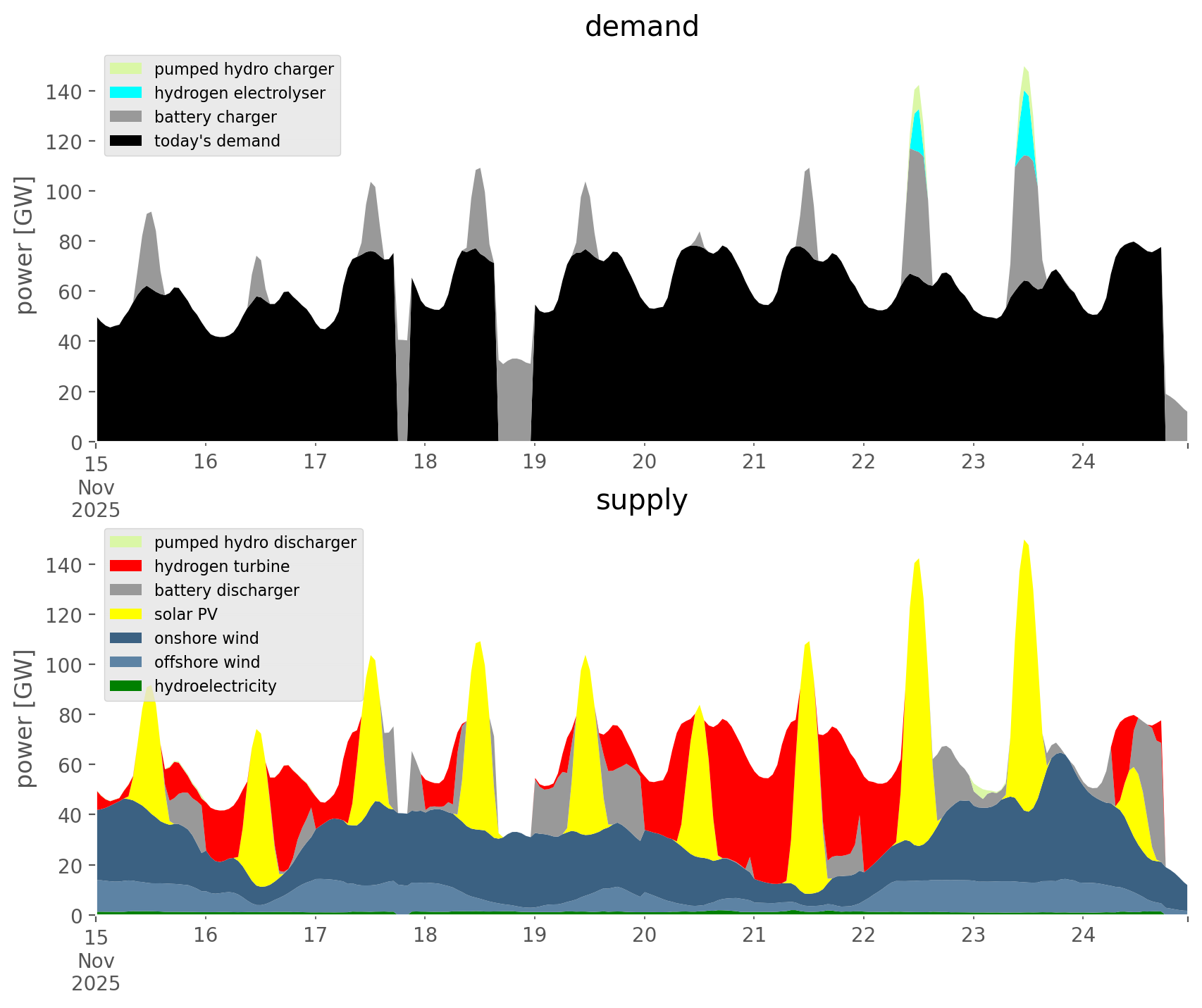Viewport: 1202px width, 1008px height.
Task: Click the black today's demand legend swatch
Action: (126, 141)
